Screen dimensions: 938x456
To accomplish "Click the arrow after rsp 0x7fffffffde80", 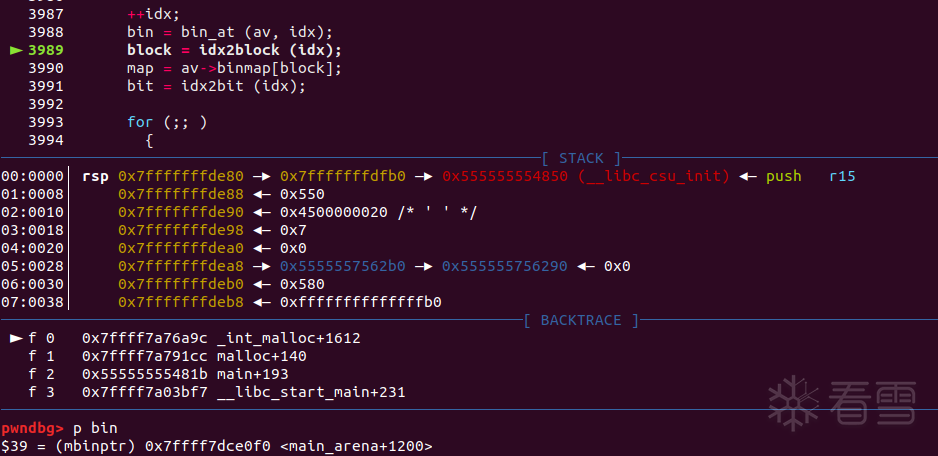I will (x=262, y=177).
